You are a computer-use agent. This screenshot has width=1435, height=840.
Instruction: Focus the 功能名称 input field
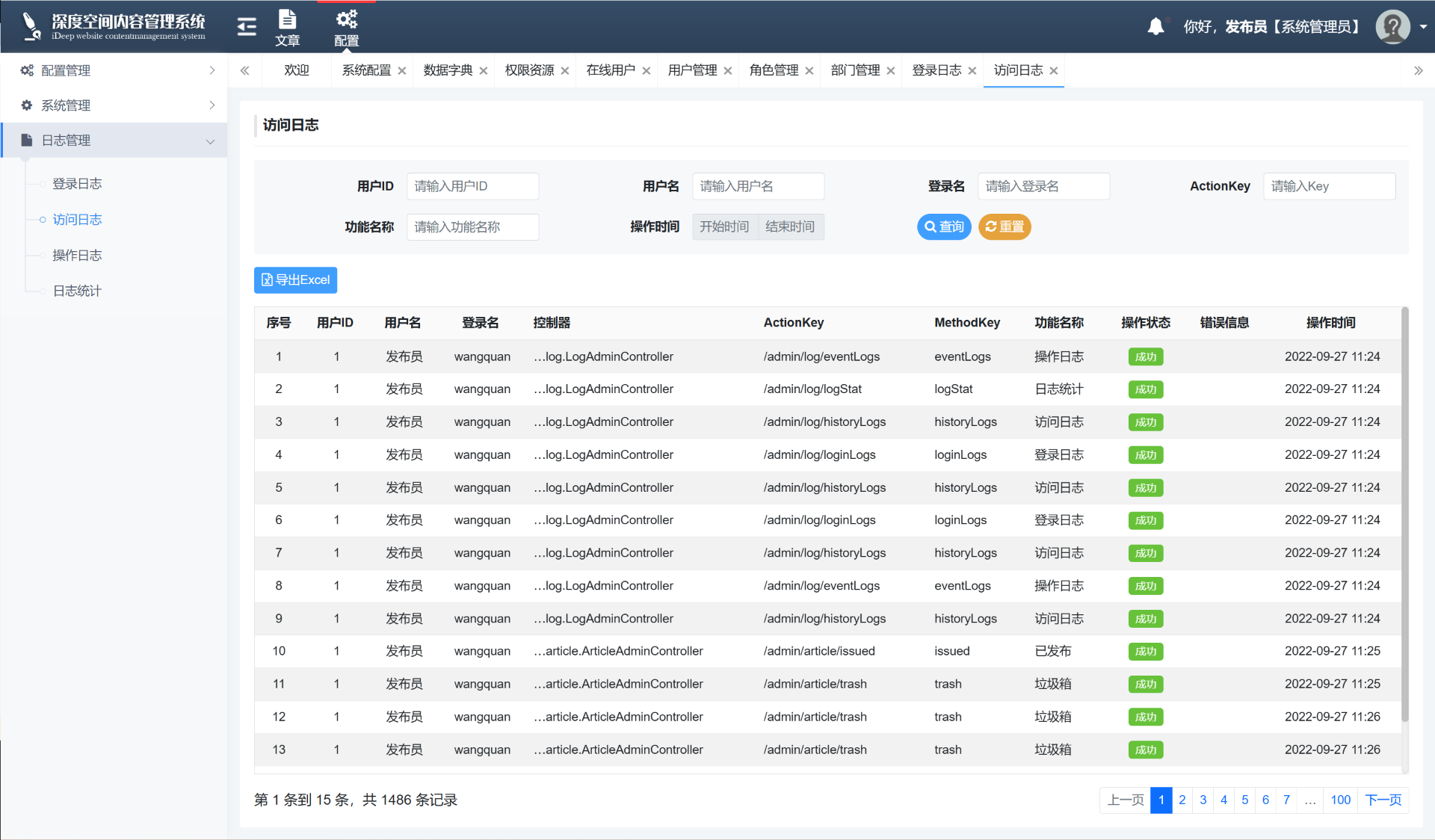472,227
